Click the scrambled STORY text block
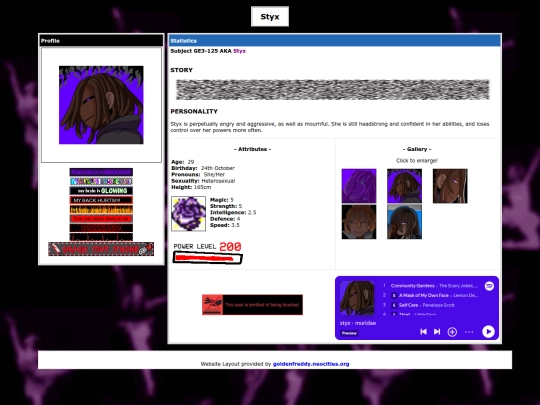 333,90
